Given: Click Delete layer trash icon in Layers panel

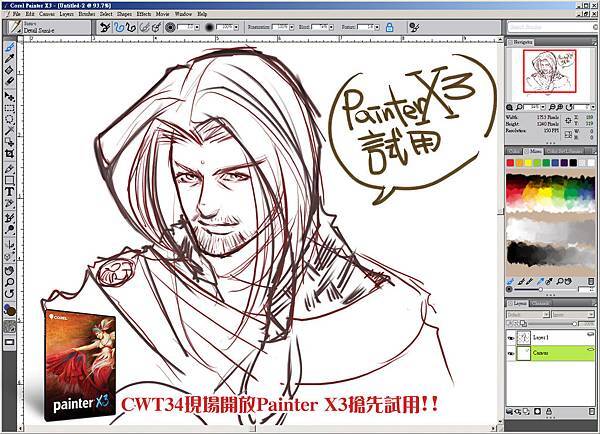Looking at the screenshot, I should (592, 412).
